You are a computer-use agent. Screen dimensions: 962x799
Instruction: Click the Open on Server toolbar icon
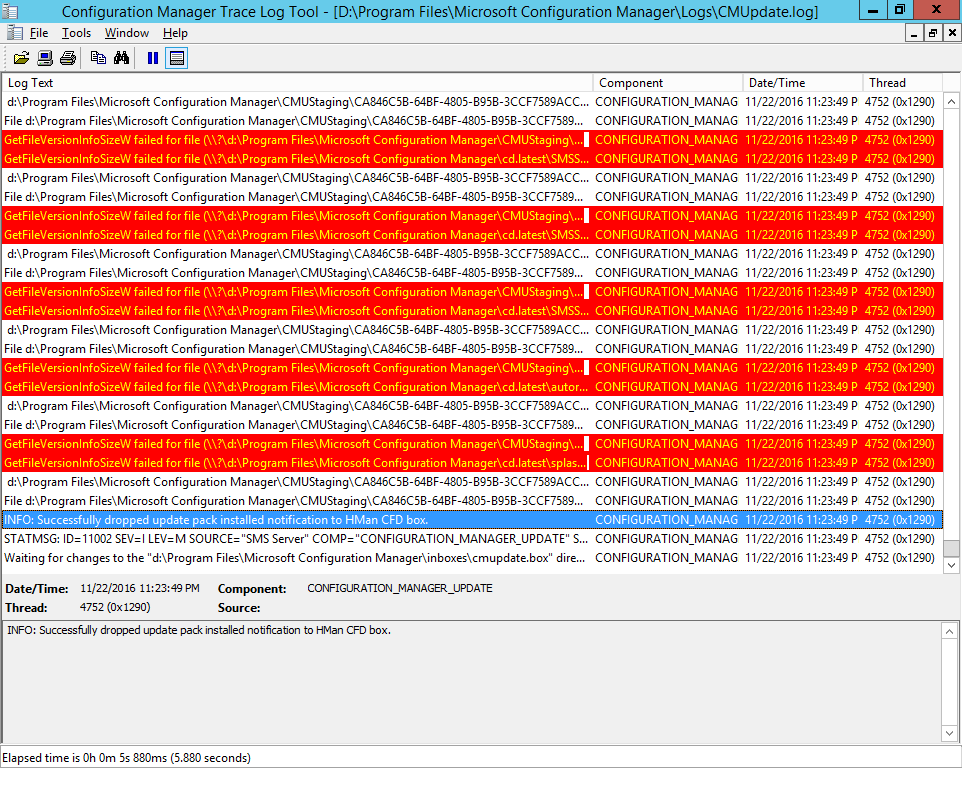pos(45,58)
